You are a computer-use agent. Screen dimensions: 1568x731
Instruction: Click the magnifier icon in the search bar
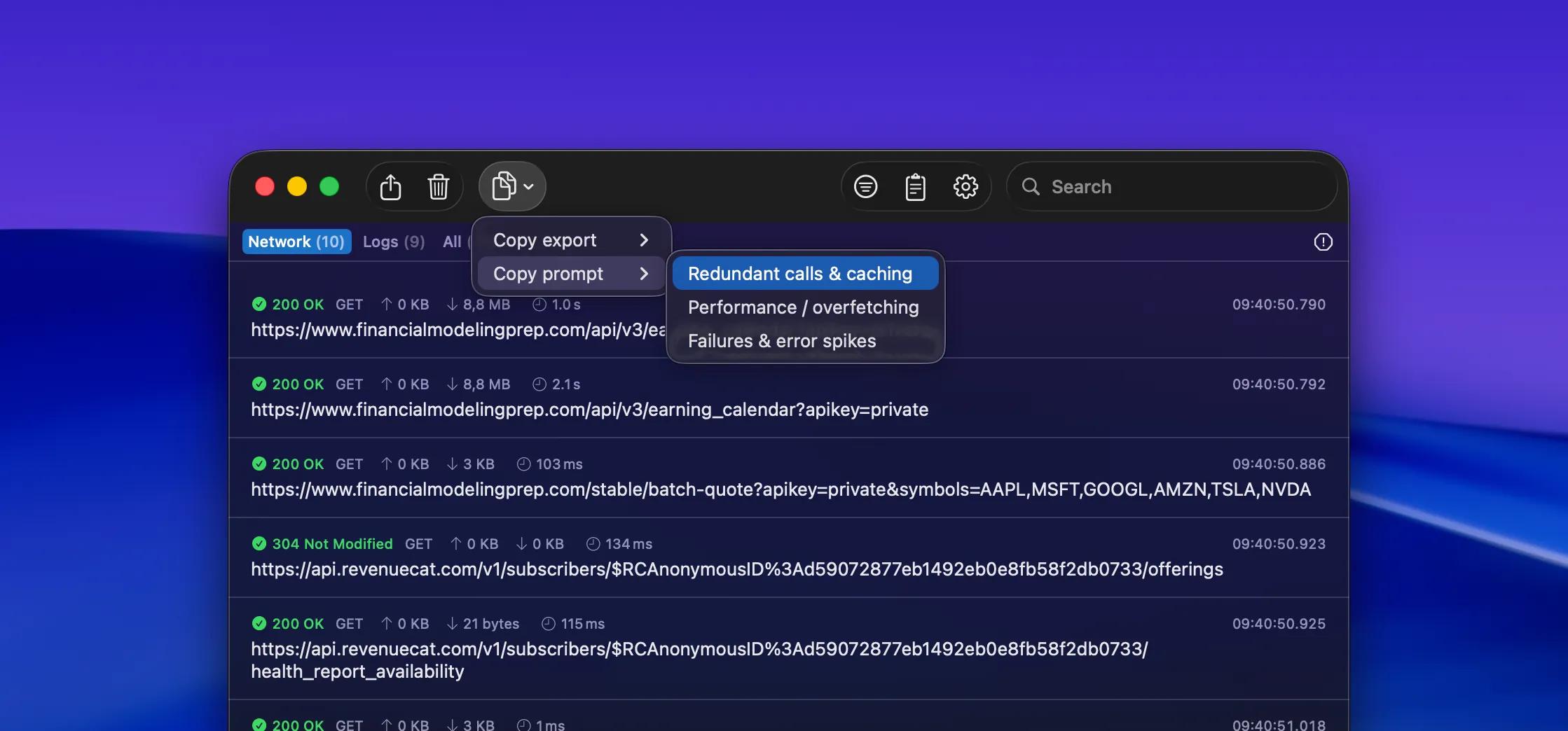click(1031, 186)
